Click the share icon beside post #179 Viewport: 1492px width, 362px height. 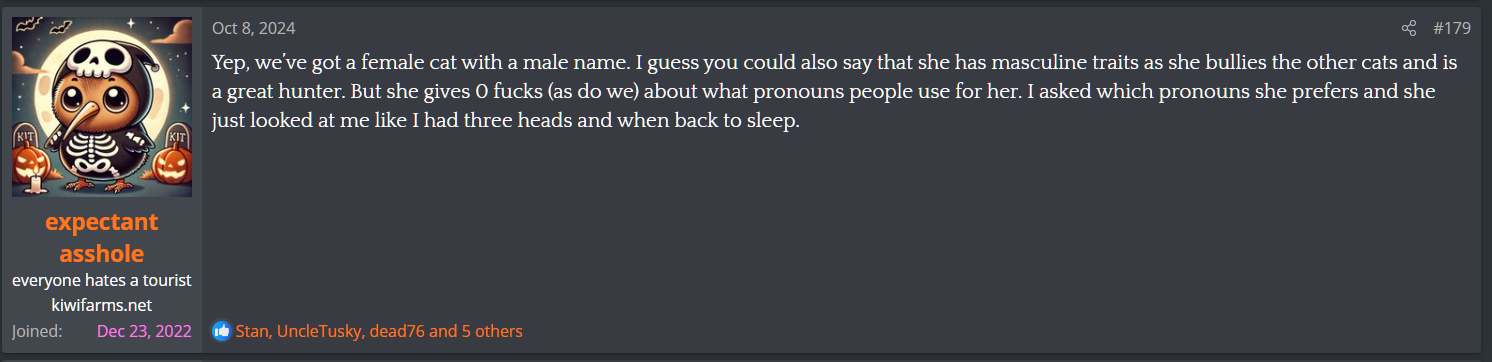click(1409, 28)
